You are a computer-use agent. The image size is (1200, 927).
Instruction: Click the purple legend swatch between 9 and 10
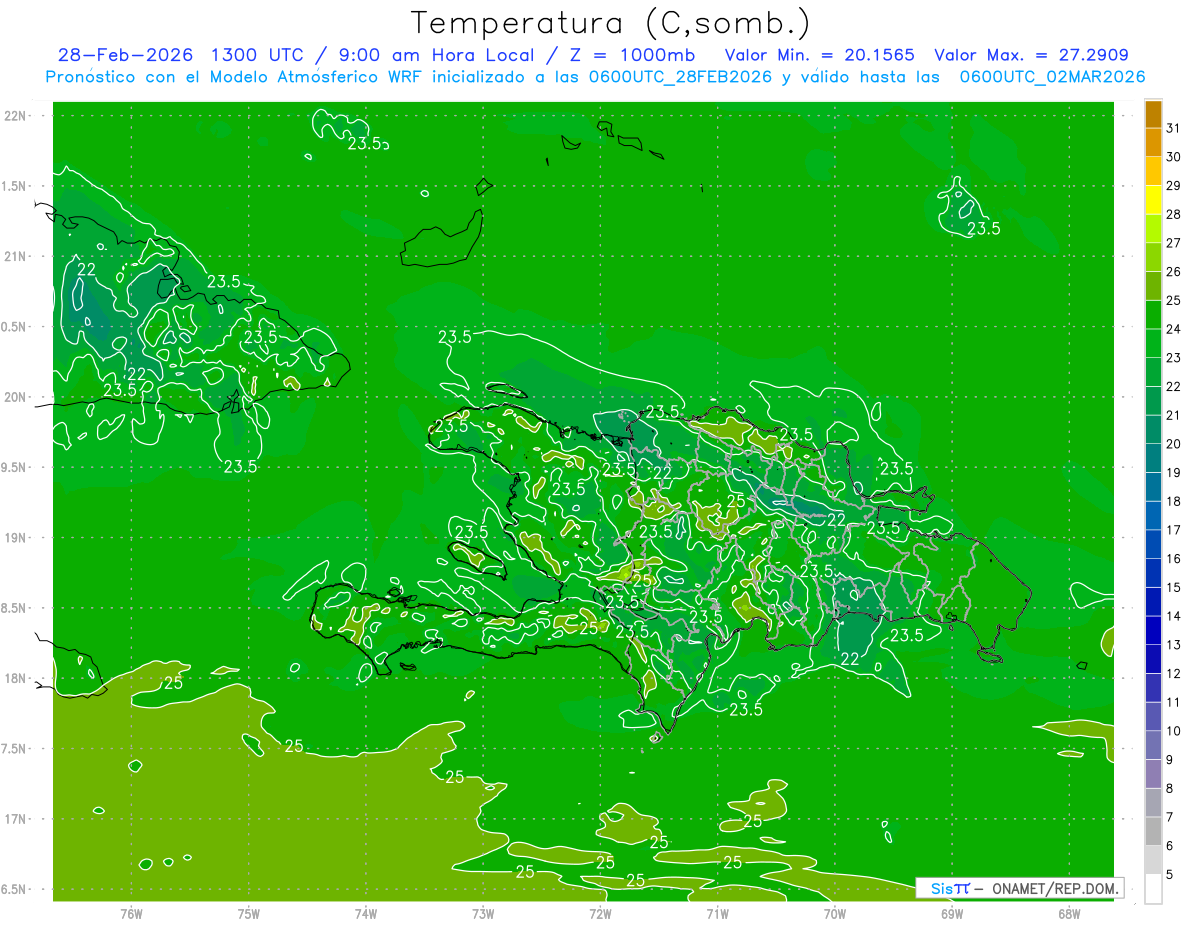point(1153,745)
